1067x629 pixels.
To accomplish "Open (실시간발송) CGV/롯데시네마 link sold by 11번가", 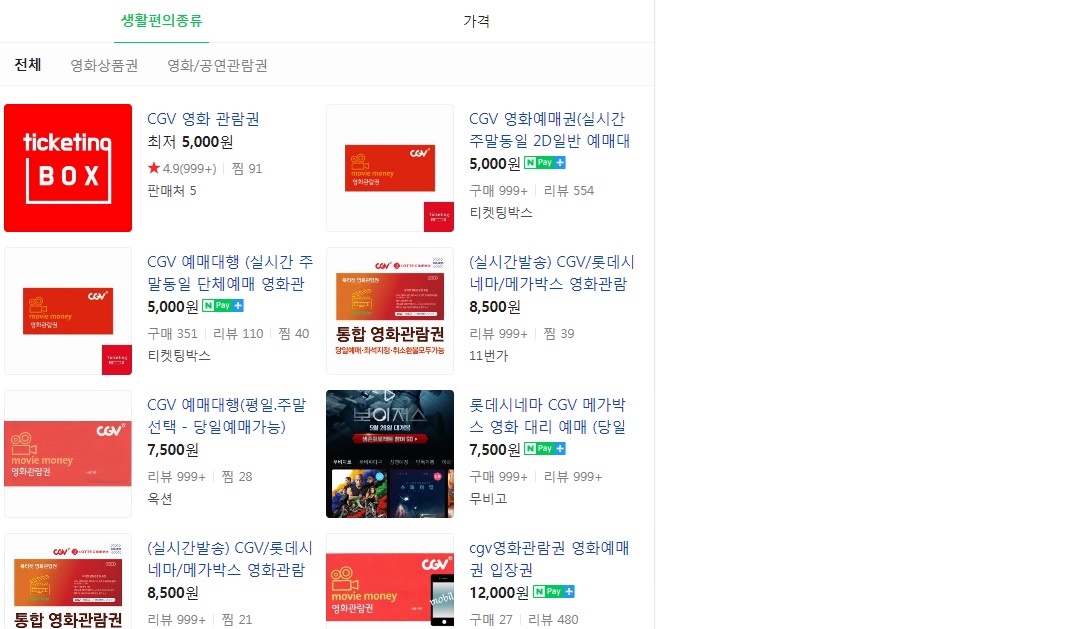I will click(551, 273).
